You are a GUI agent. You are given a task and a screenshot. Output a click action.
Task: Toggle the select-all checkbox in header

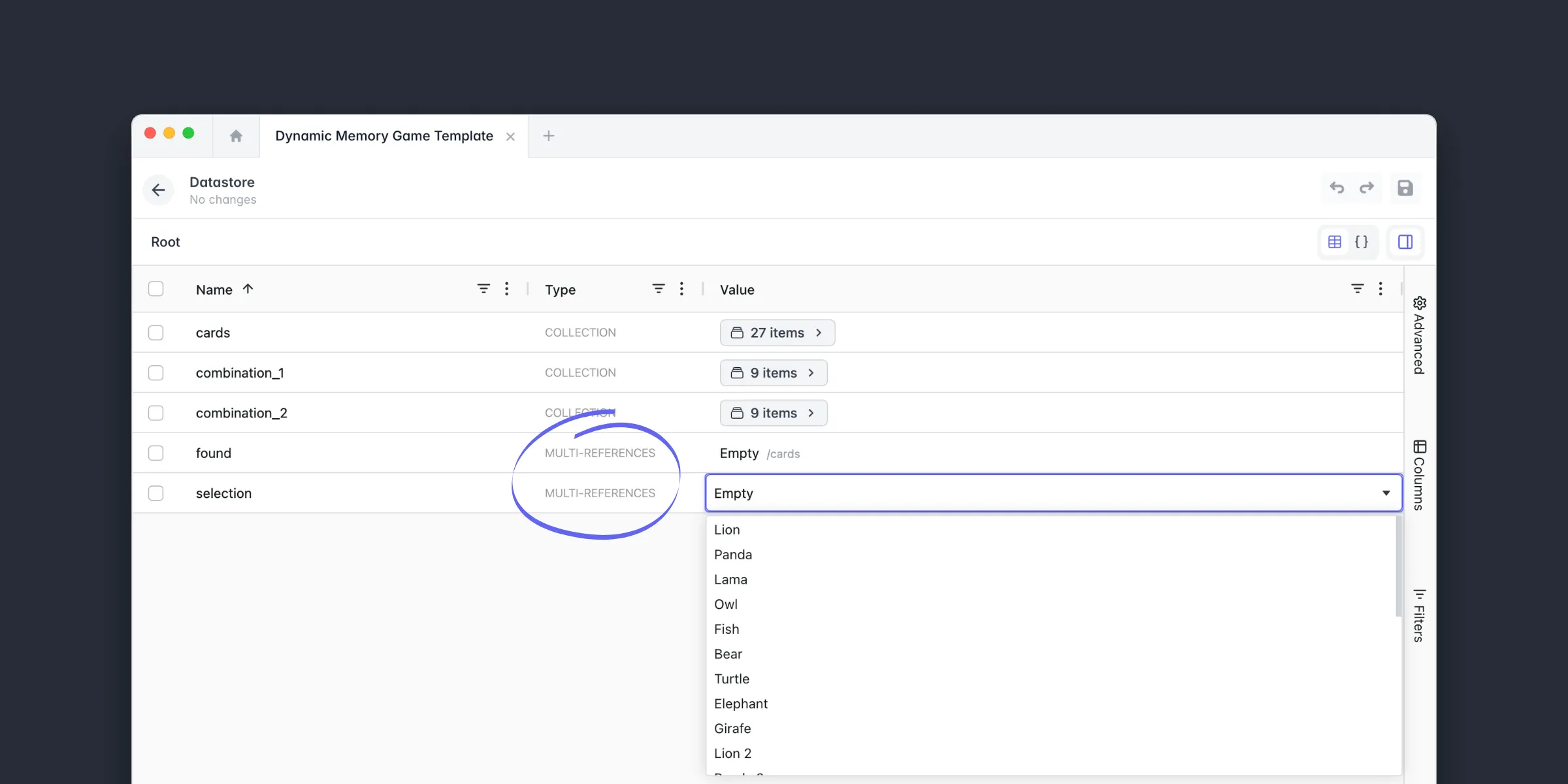pos(155,289)
